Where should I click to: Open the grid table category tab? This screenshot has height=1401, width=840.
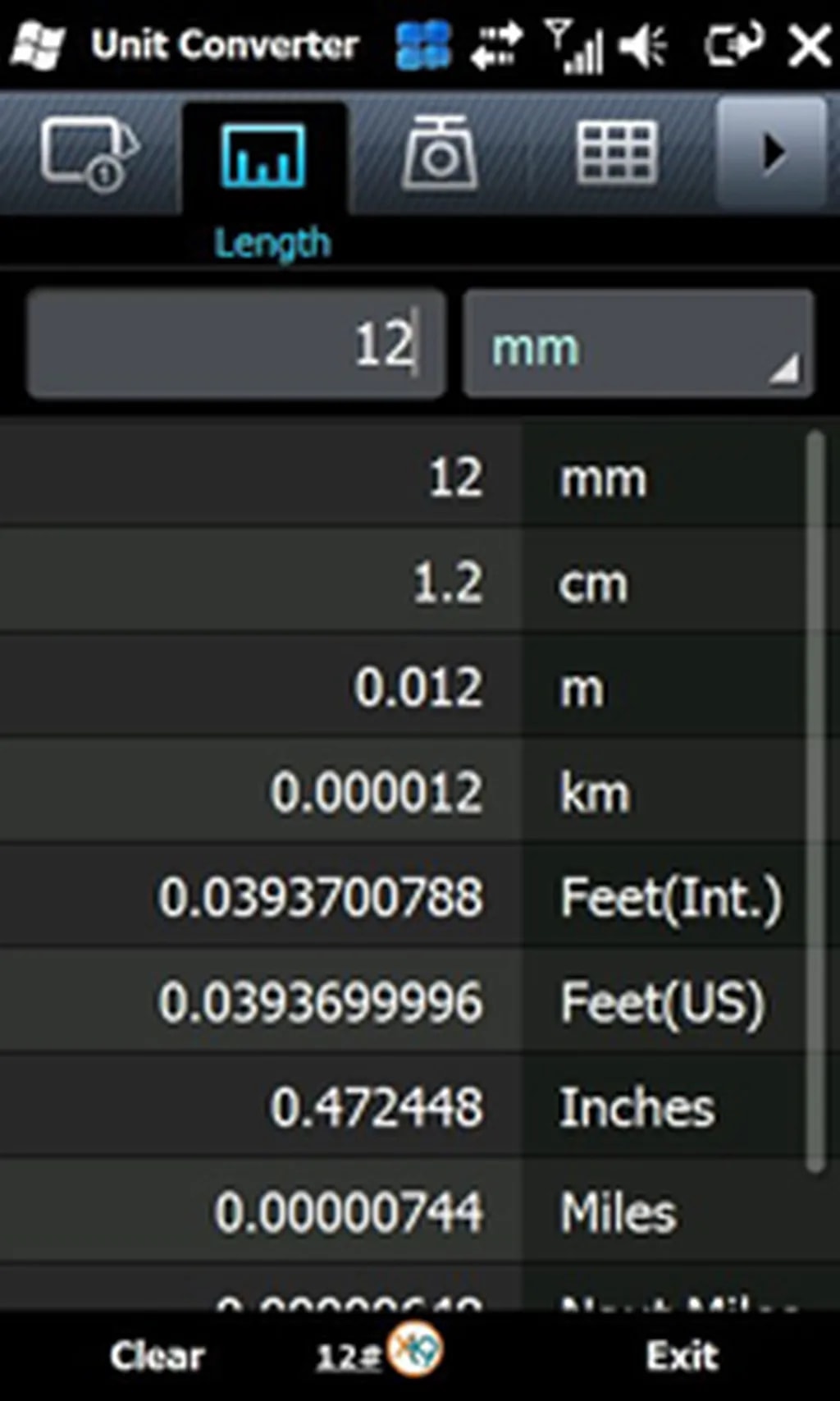click(616, 153)
